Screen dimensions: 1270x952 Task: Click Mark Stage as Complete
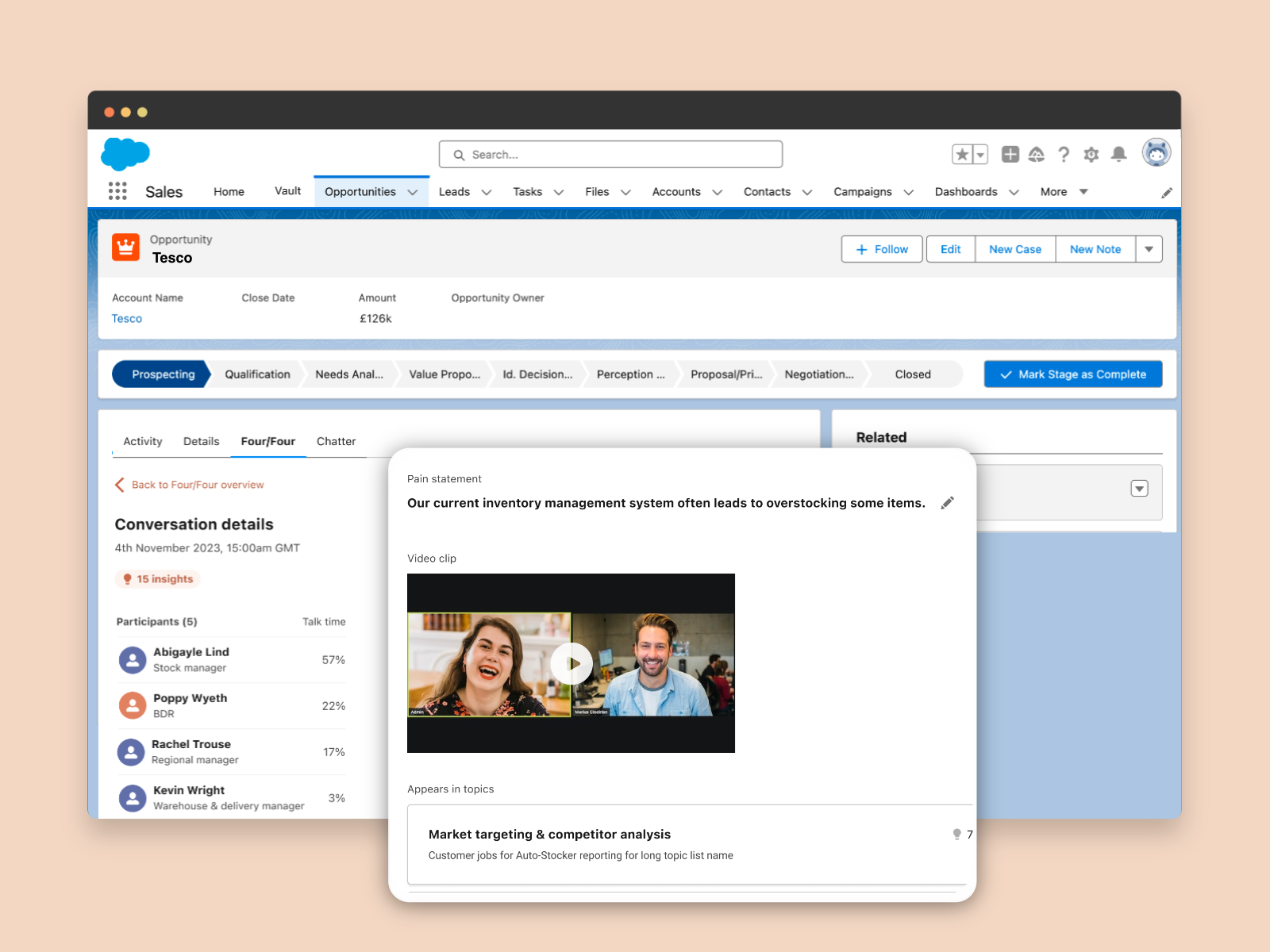tap(1073, 374)
